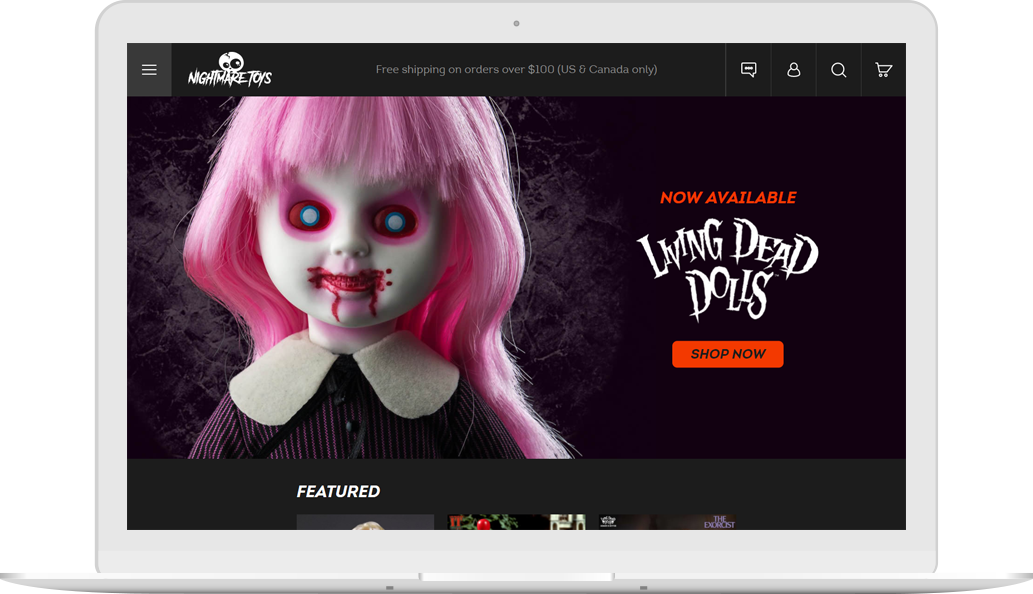Click the free shipping announcement text
This screenshot has height=594, width=1033.
click(516, 70)
